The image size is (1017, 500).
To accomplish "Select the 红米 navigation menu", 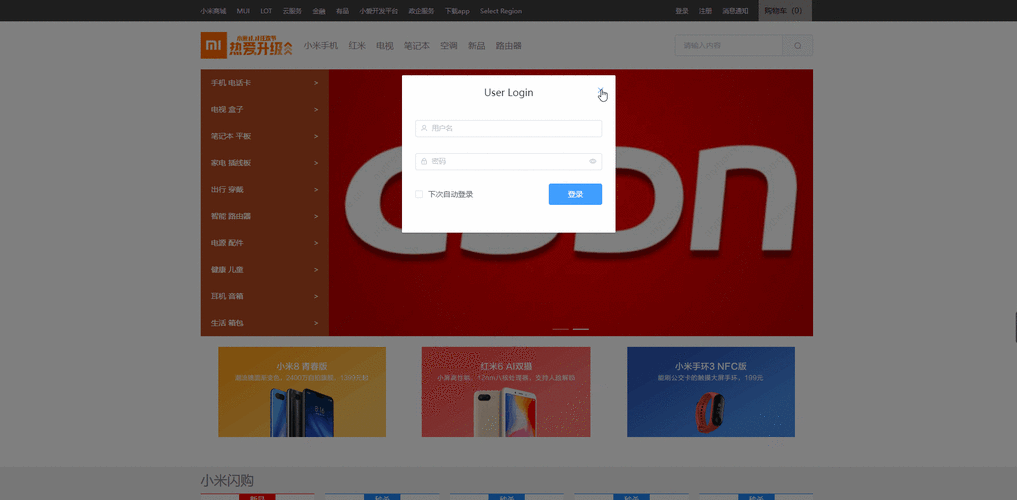I will [357, 45].
